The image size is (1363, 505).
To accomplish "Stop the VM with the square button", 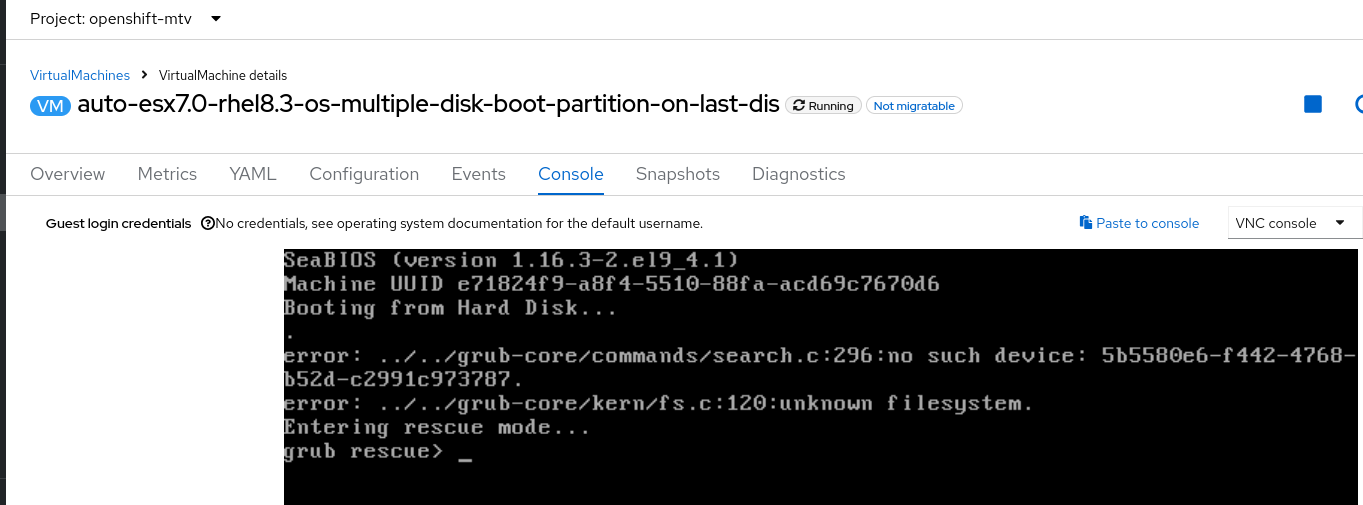I will (1313, 105).
